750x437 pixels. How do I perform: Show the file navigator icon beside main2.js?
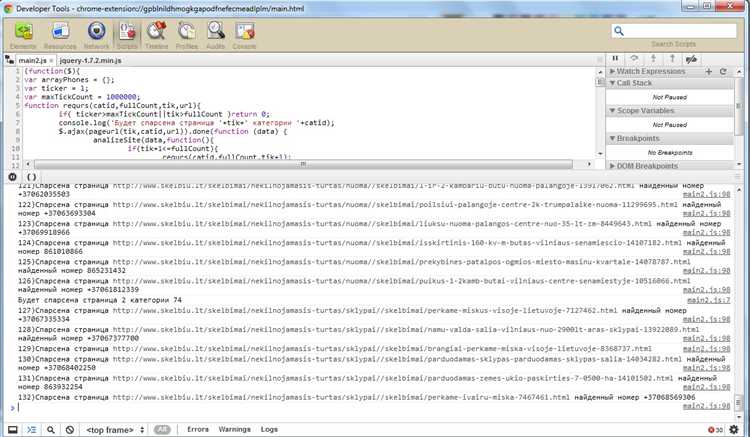click(x=9, y=60)
